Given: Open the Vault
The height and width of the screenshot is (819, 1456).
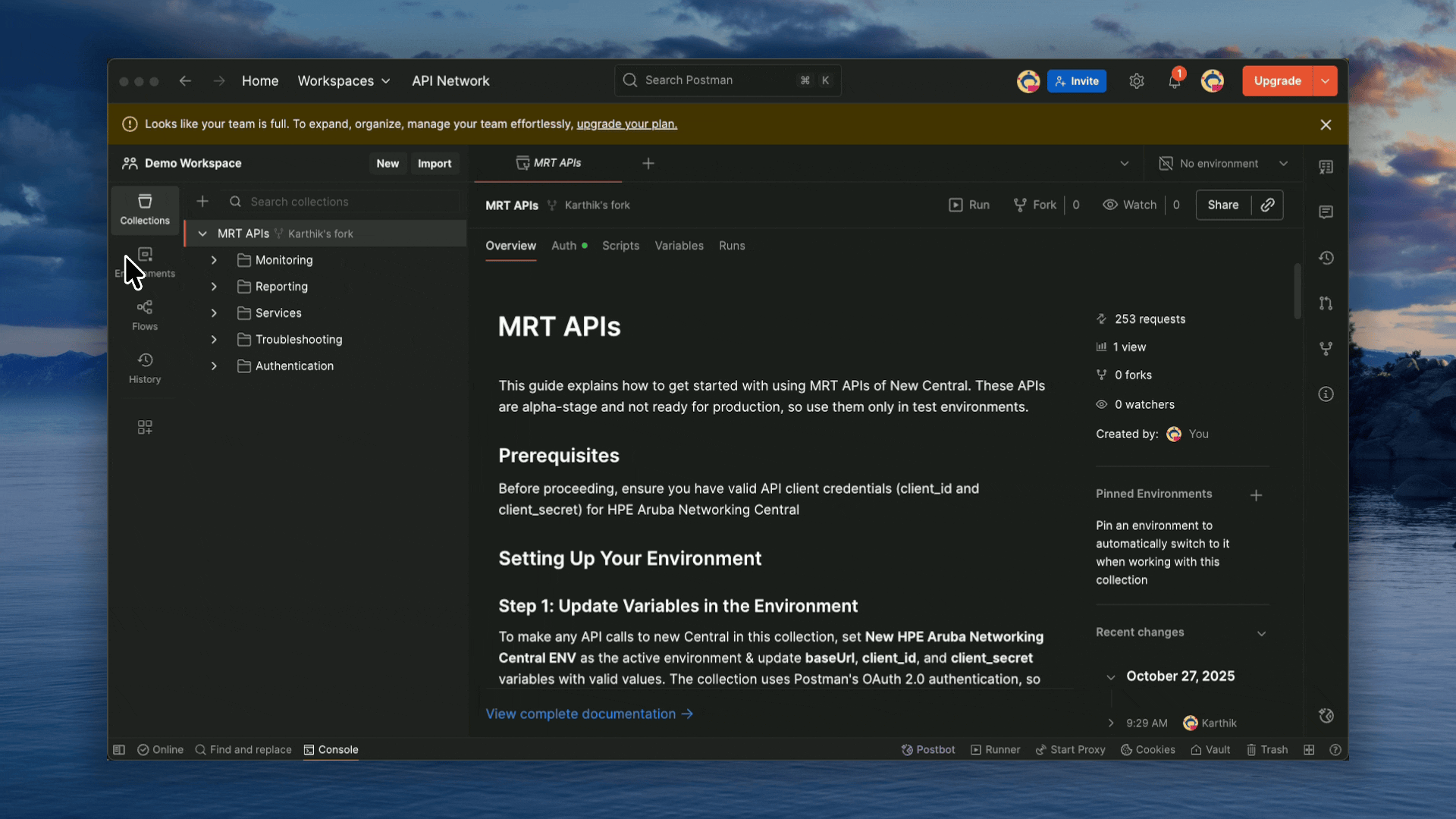Looking at the screenshot, I should click(x=1210, y=749).
